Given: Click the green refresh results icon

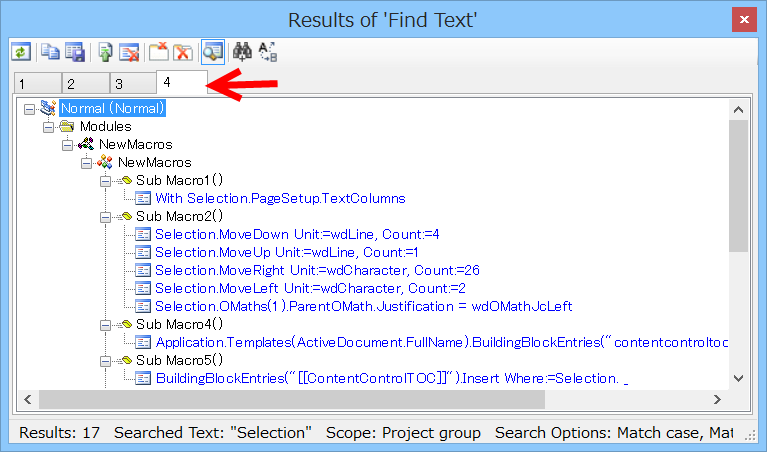Looking at the screenshot, I should tap(20, 52).
